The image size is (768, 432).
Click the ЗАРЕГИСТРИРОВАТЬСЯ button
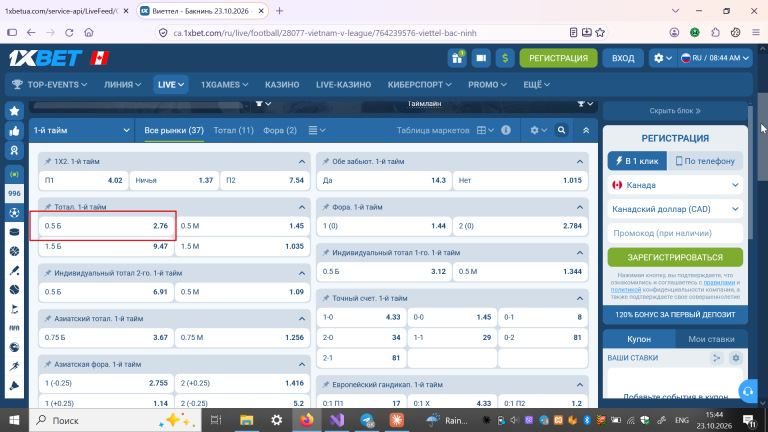675,257
